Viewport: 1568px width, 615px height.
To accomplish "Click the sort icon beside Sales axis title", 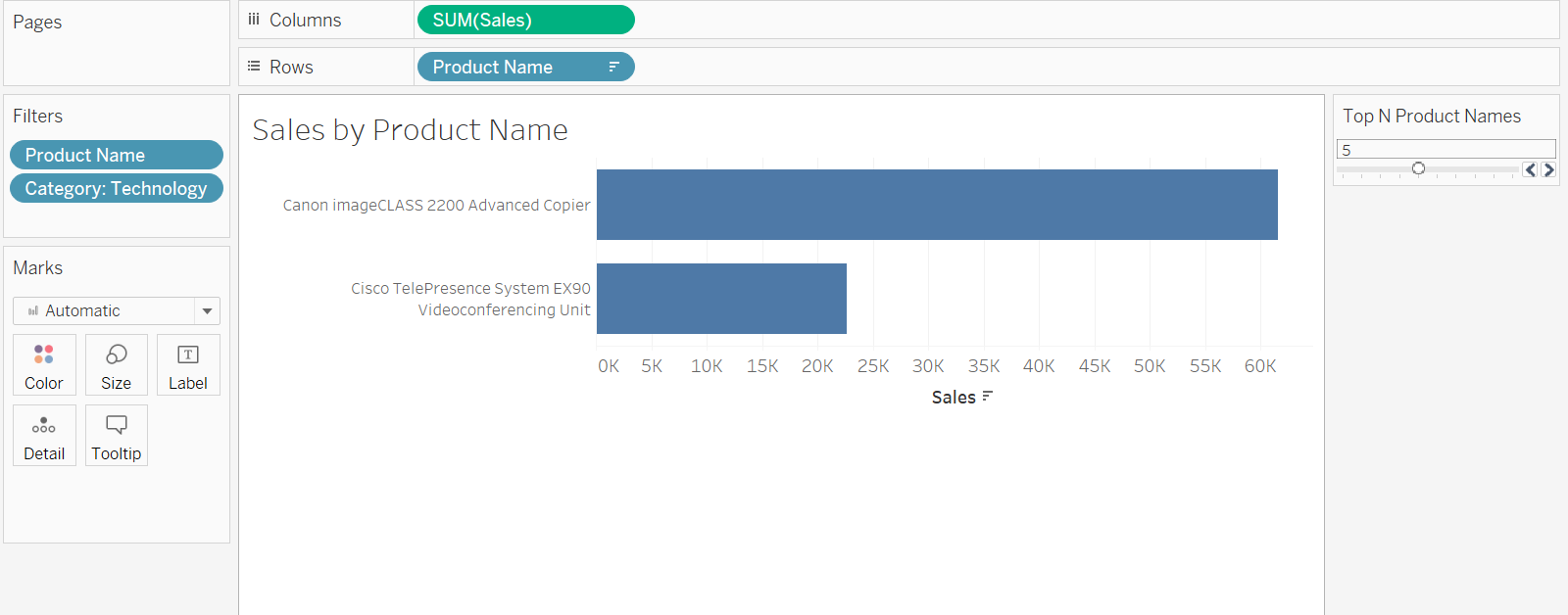I will 988,397.
